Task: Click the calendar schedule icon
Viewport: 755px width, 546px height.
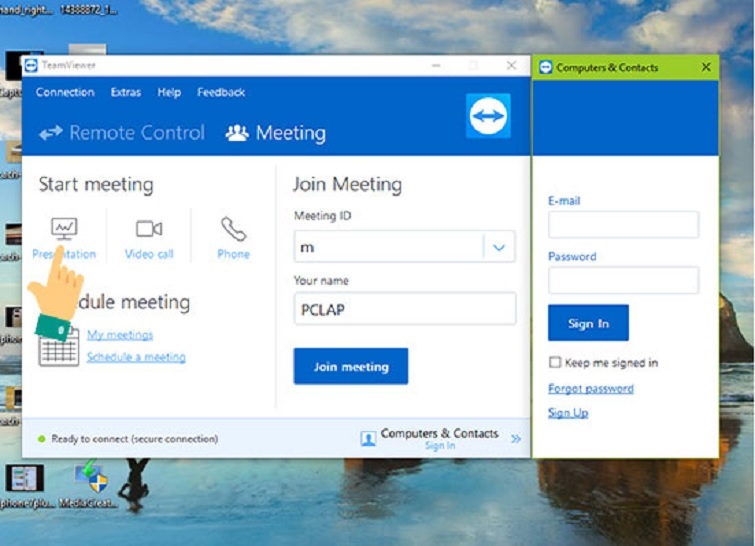Action: click(59, 348)
